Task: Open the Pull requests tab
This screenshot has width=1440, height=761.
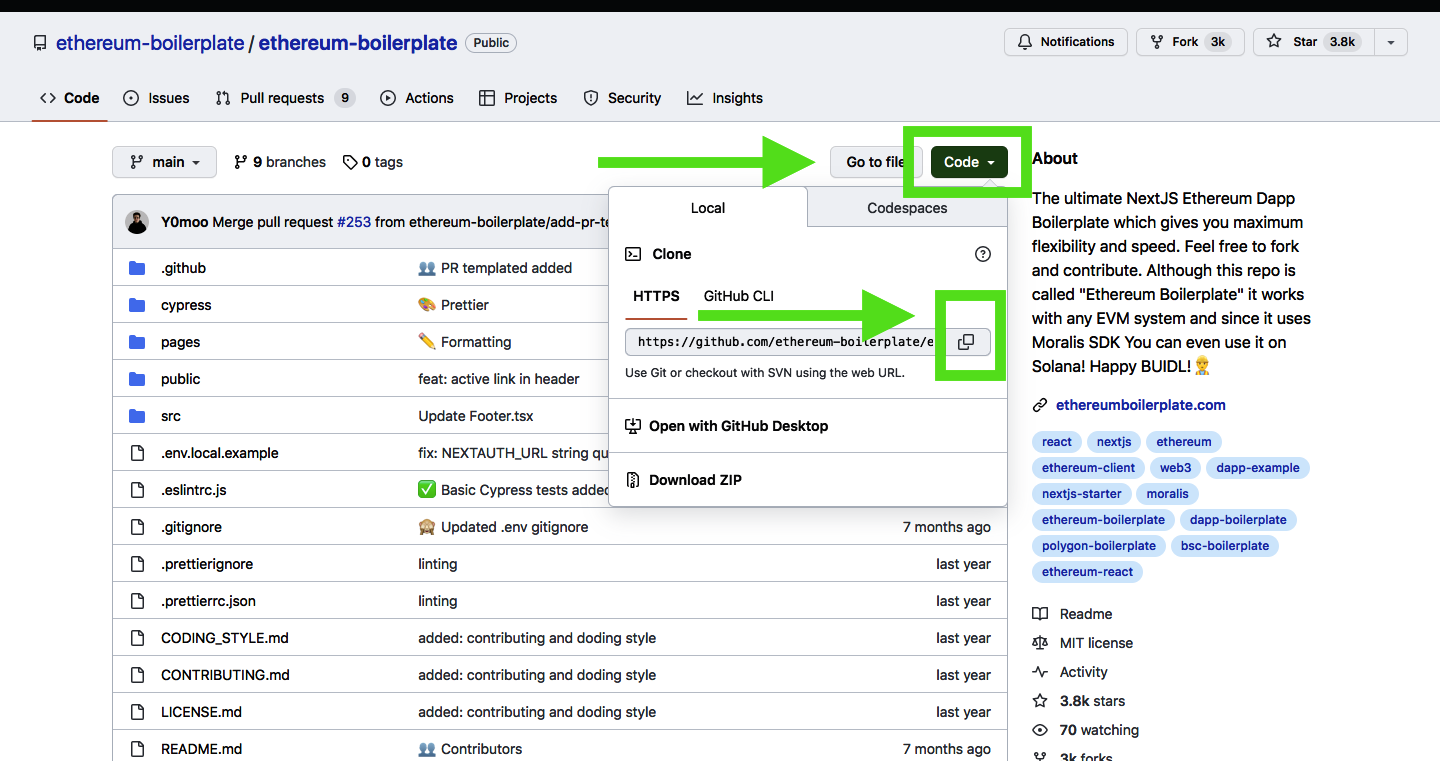Action: pyautogui.click(x=283, y=98)
